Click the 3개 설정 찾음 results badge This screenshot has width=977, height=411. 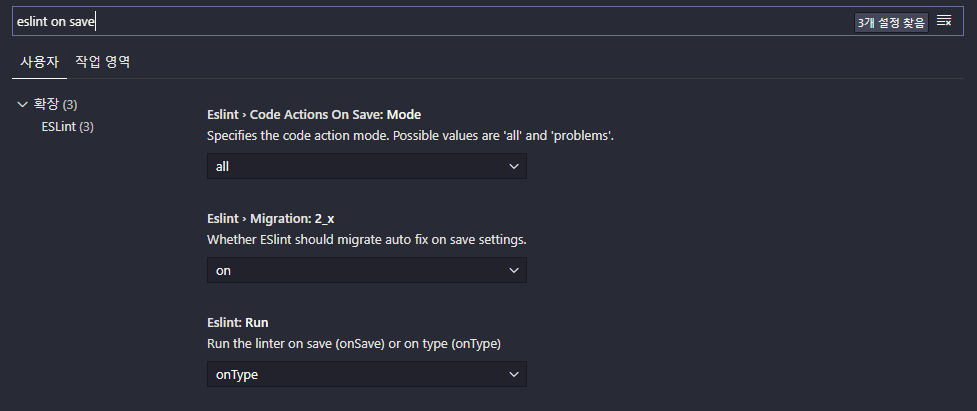tap(891, 22)
